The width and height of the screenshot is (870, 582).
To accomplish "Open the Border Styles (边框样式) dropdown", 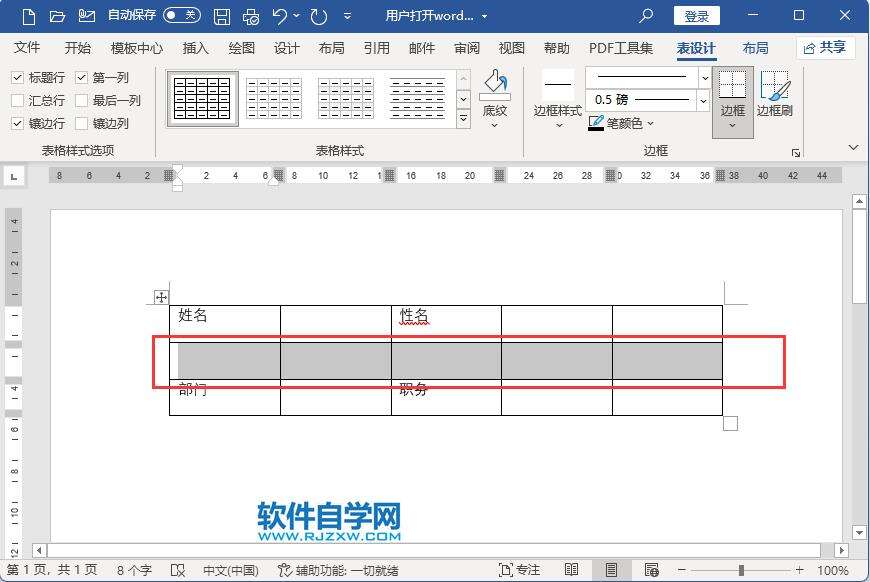I will 557,124.
